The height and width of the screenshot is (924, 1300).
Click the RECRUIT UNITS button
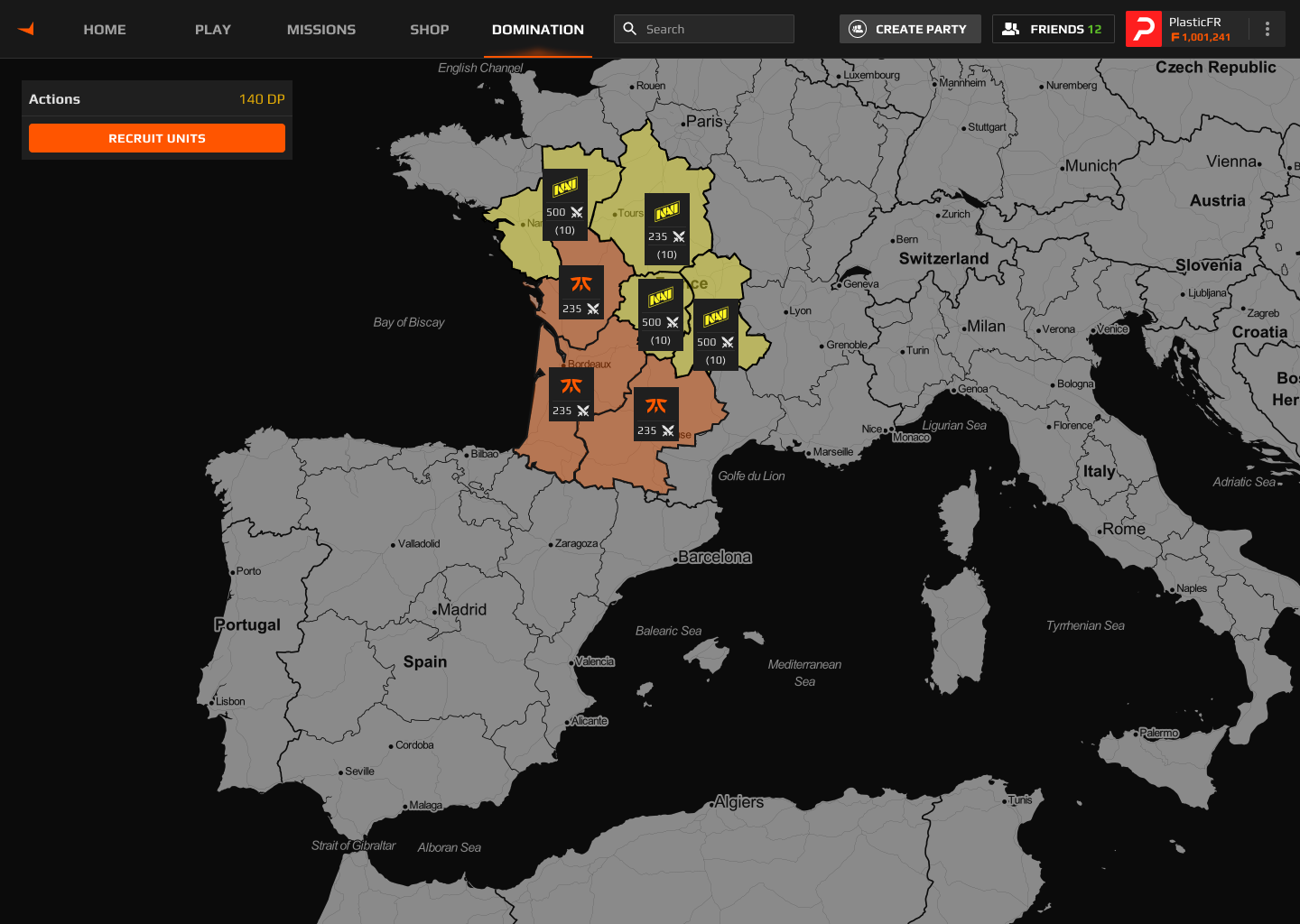pos(157,138)
